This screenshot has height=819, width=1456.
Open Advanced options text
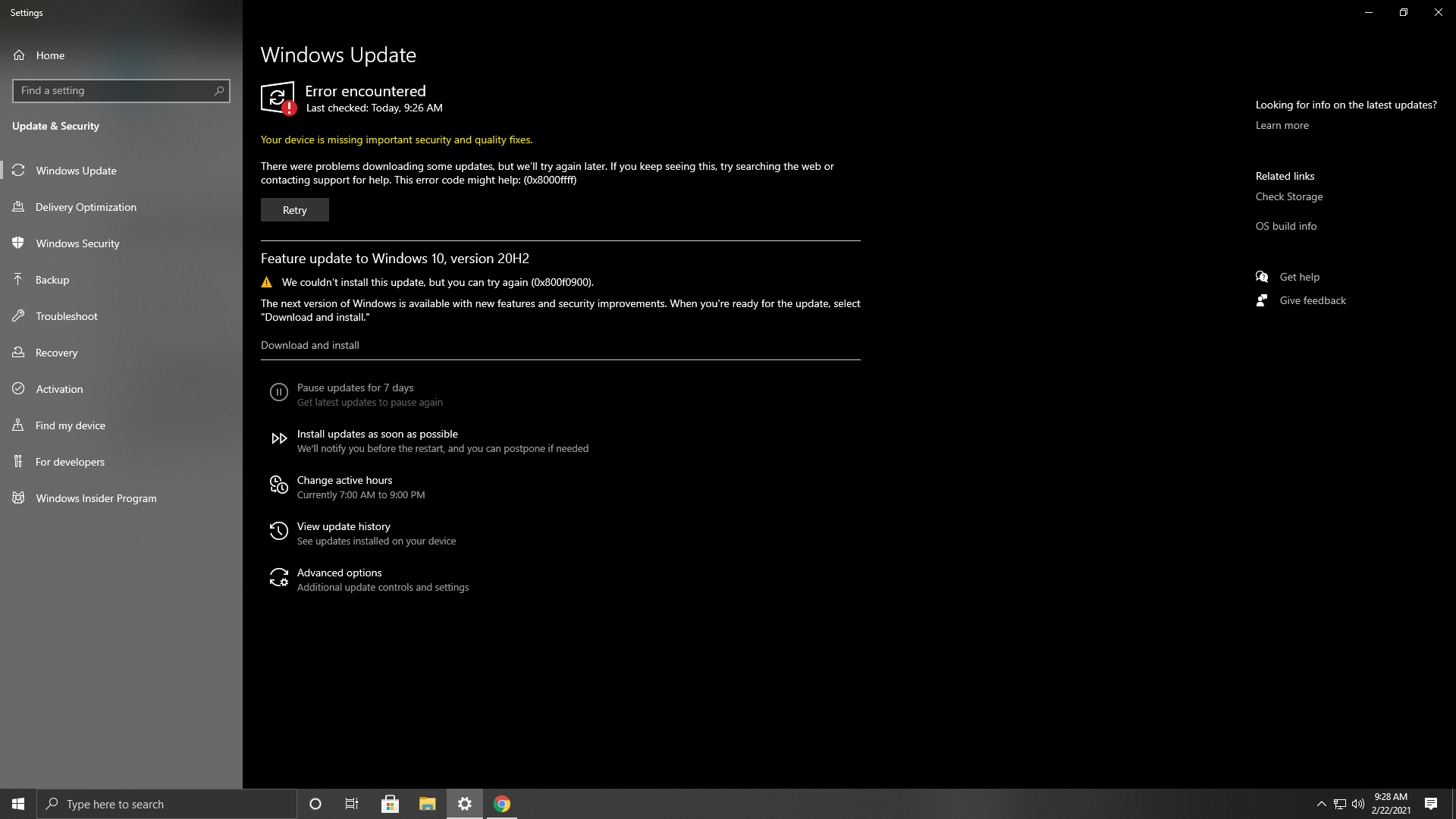tap(339, 573)
